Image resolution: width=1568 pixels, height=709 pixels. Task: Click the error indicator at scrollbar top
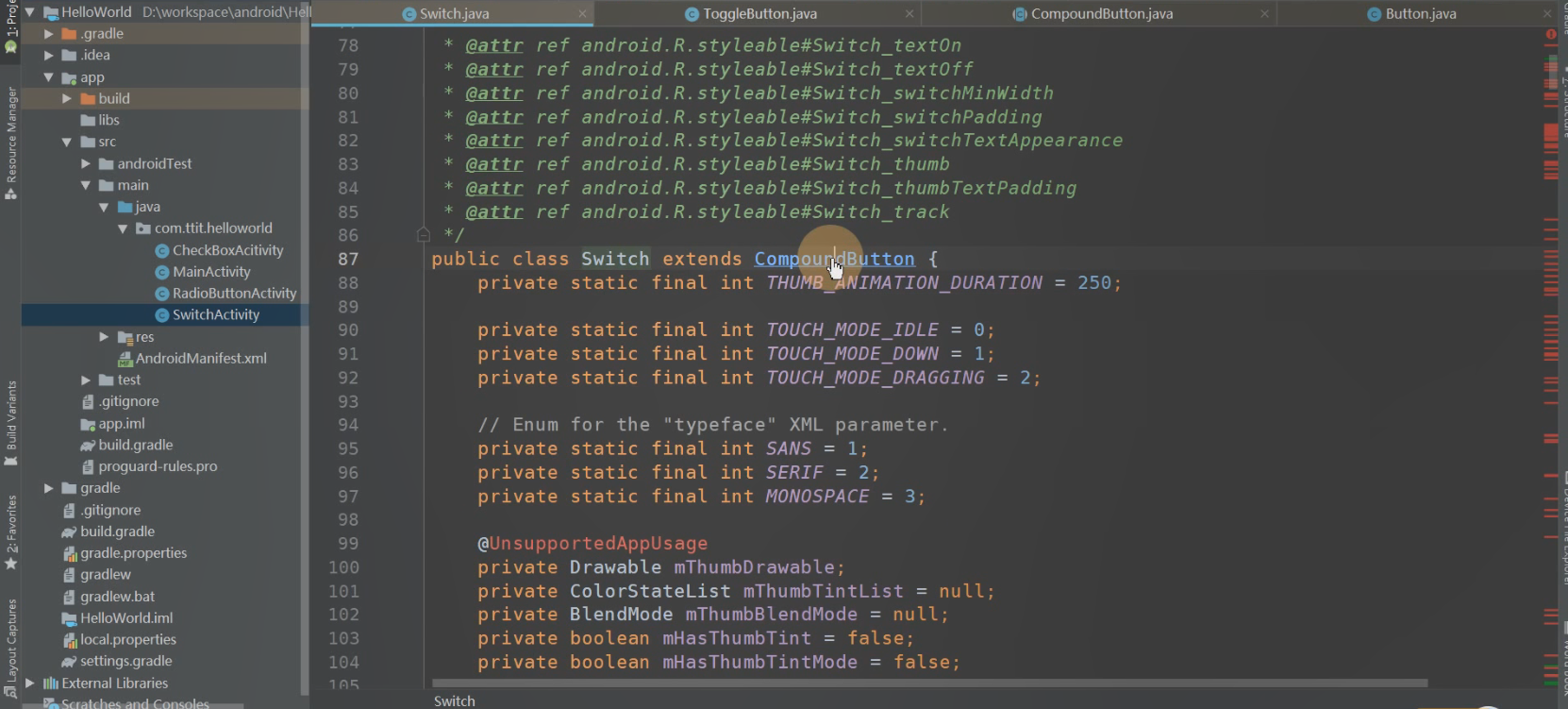(1551, 34)
